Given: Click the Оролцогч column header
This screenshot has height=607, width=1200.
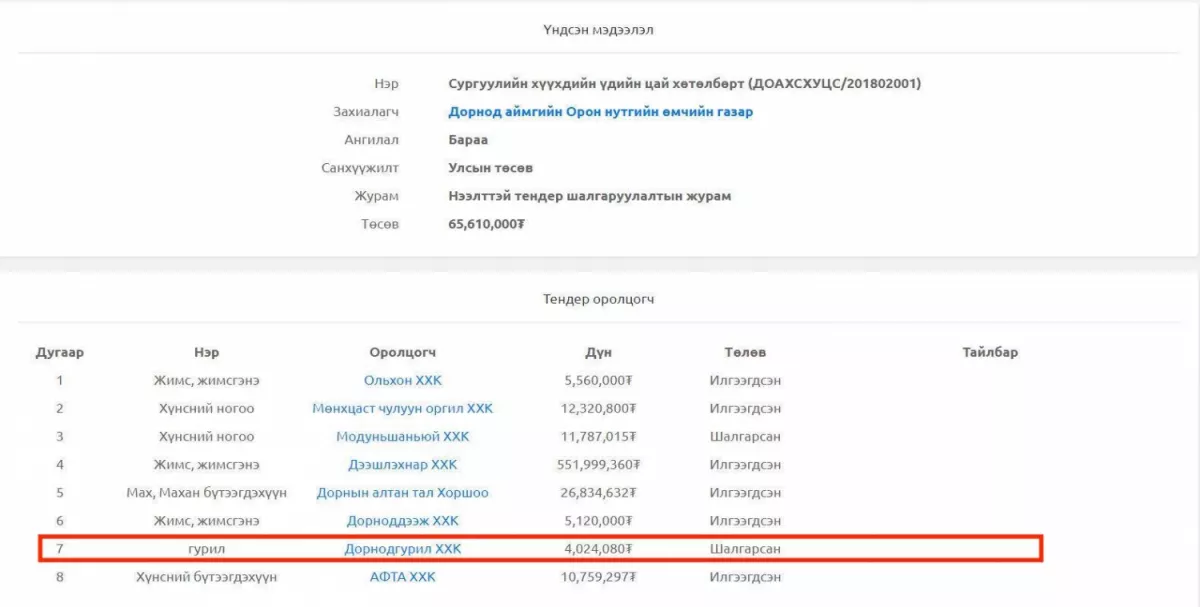Looking at the screenshot, I should click(x=403, y=353).
